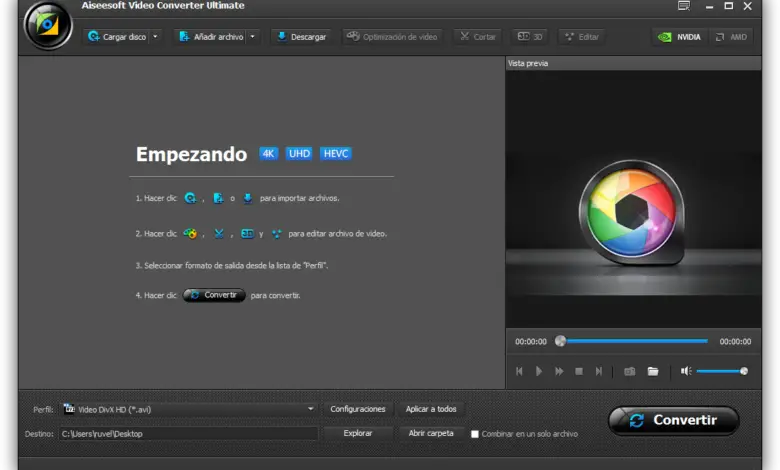This screenshot has width=780, height=470.
Task: Click the preview shutter logo thumbnail
Action: (632, 211)
